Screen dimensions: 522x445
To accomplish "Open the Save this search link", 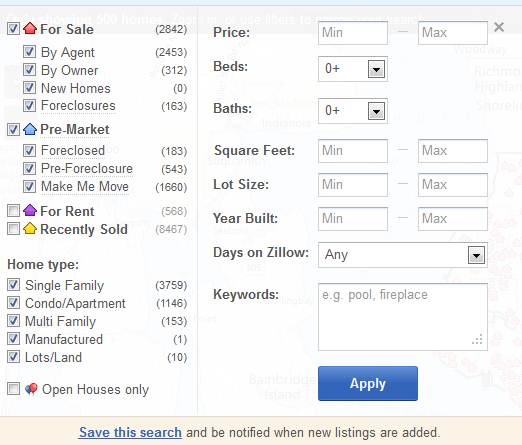I will 130,433.
